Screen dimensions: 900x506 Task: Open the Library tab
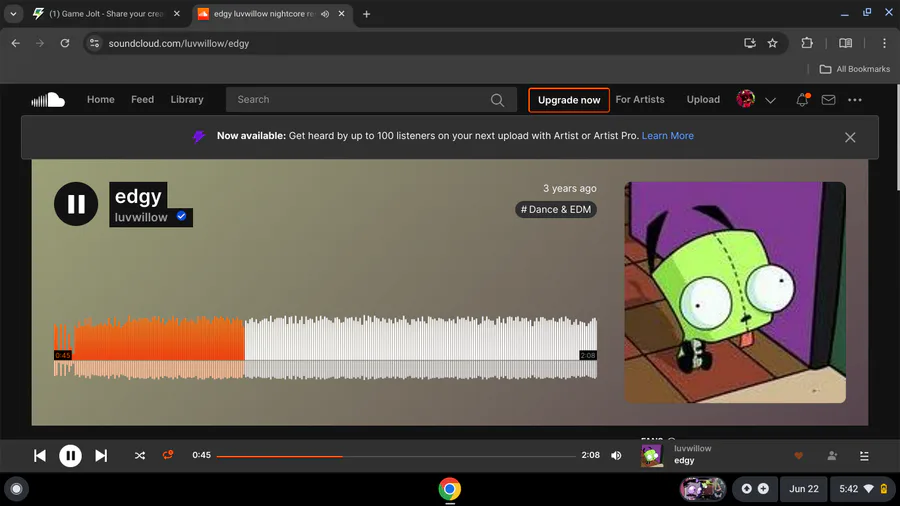(x=187, y=99)
